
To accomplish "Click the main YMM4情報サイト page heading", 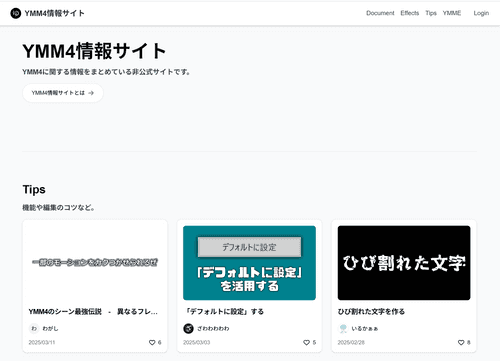I will tap(94, 51).
